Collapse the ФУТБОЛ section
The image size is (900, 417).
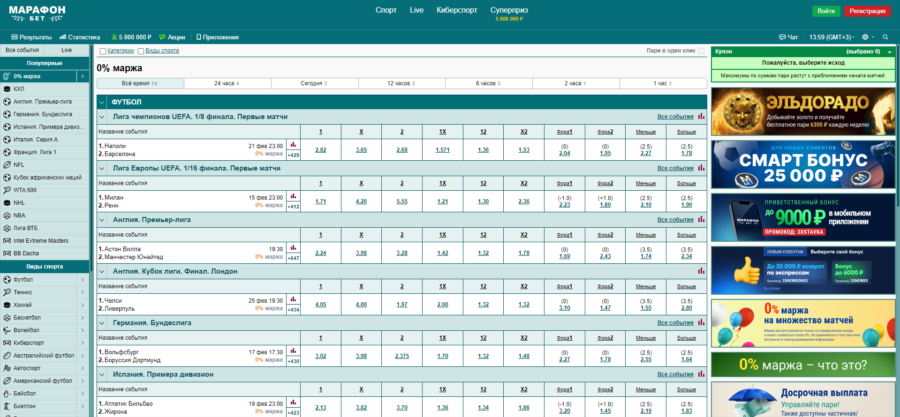click(x=102, y=101)
